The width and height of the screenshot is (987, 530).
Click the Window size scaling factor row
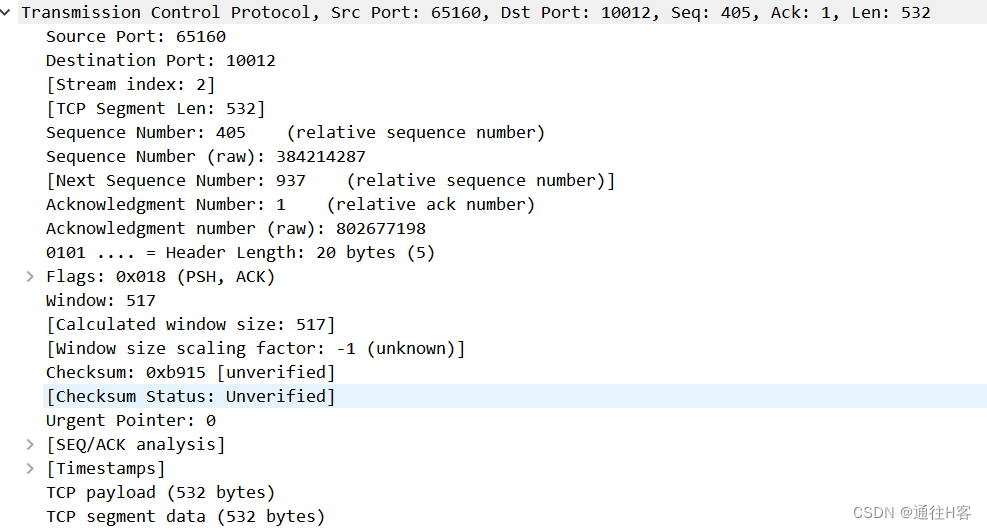[255, 349]
